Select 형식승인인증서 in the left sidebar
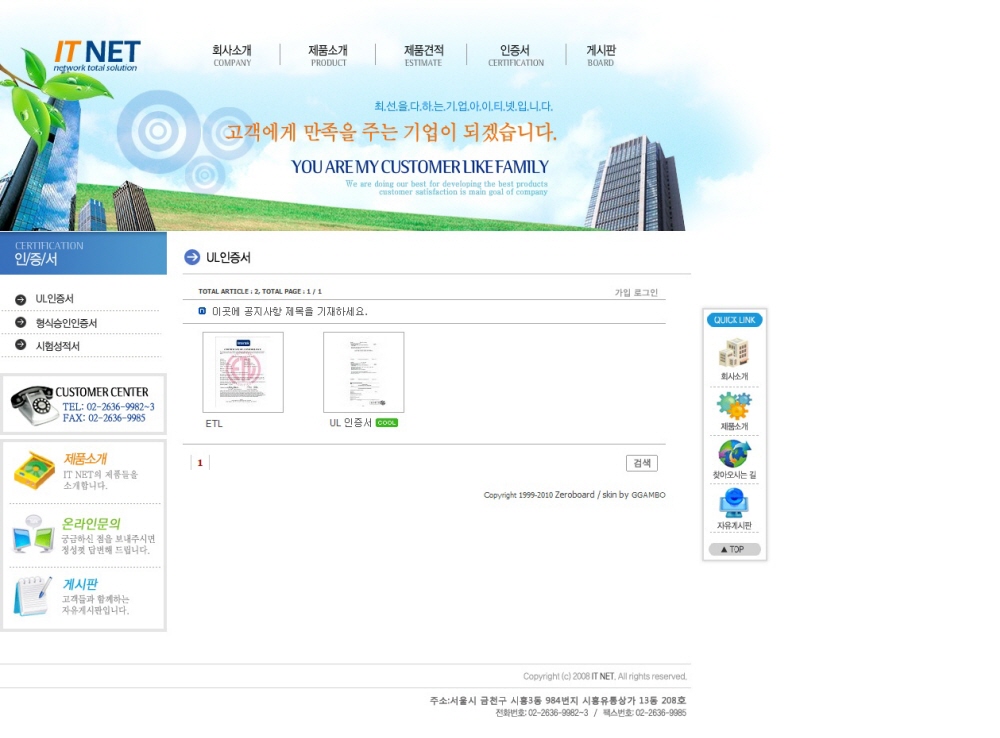 tap(66, 323)
